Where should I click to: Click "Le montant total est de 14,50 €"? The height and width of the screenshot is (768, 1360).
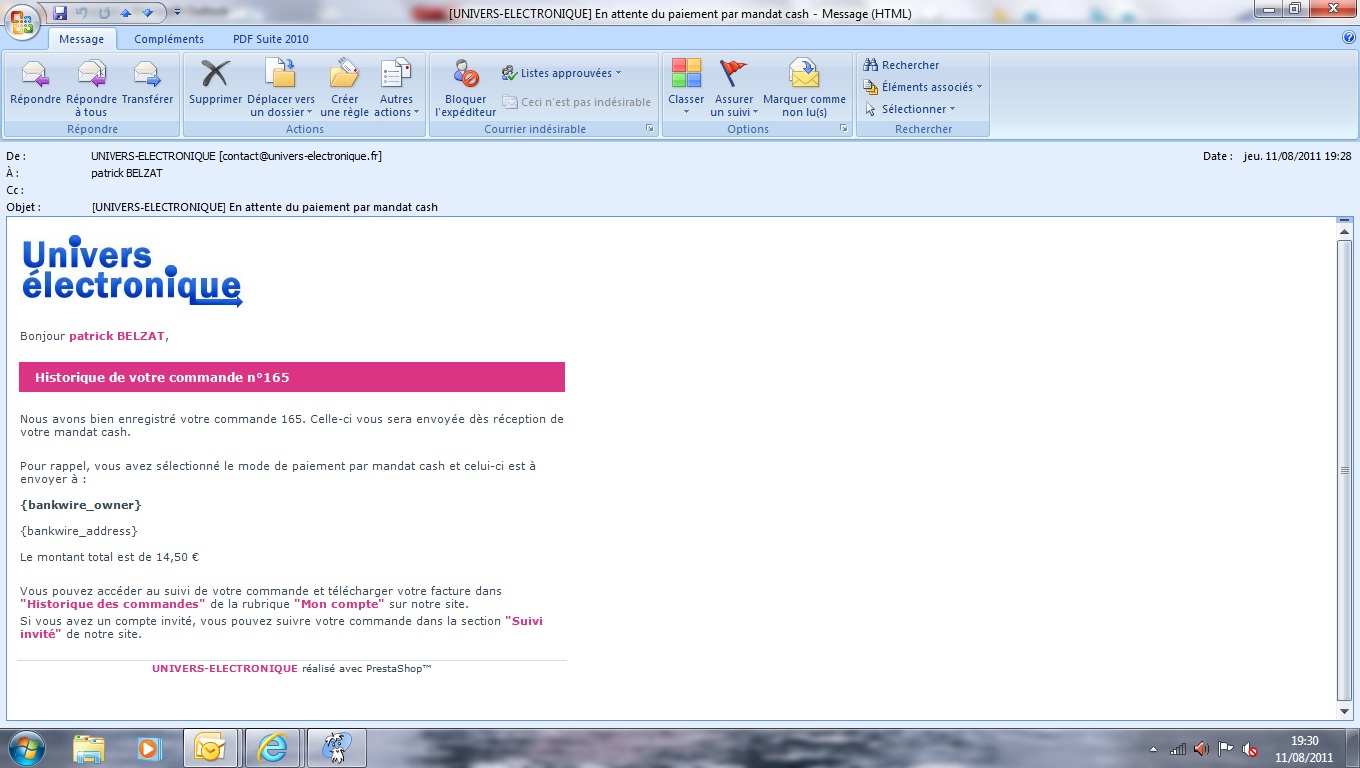pos(110,557)
